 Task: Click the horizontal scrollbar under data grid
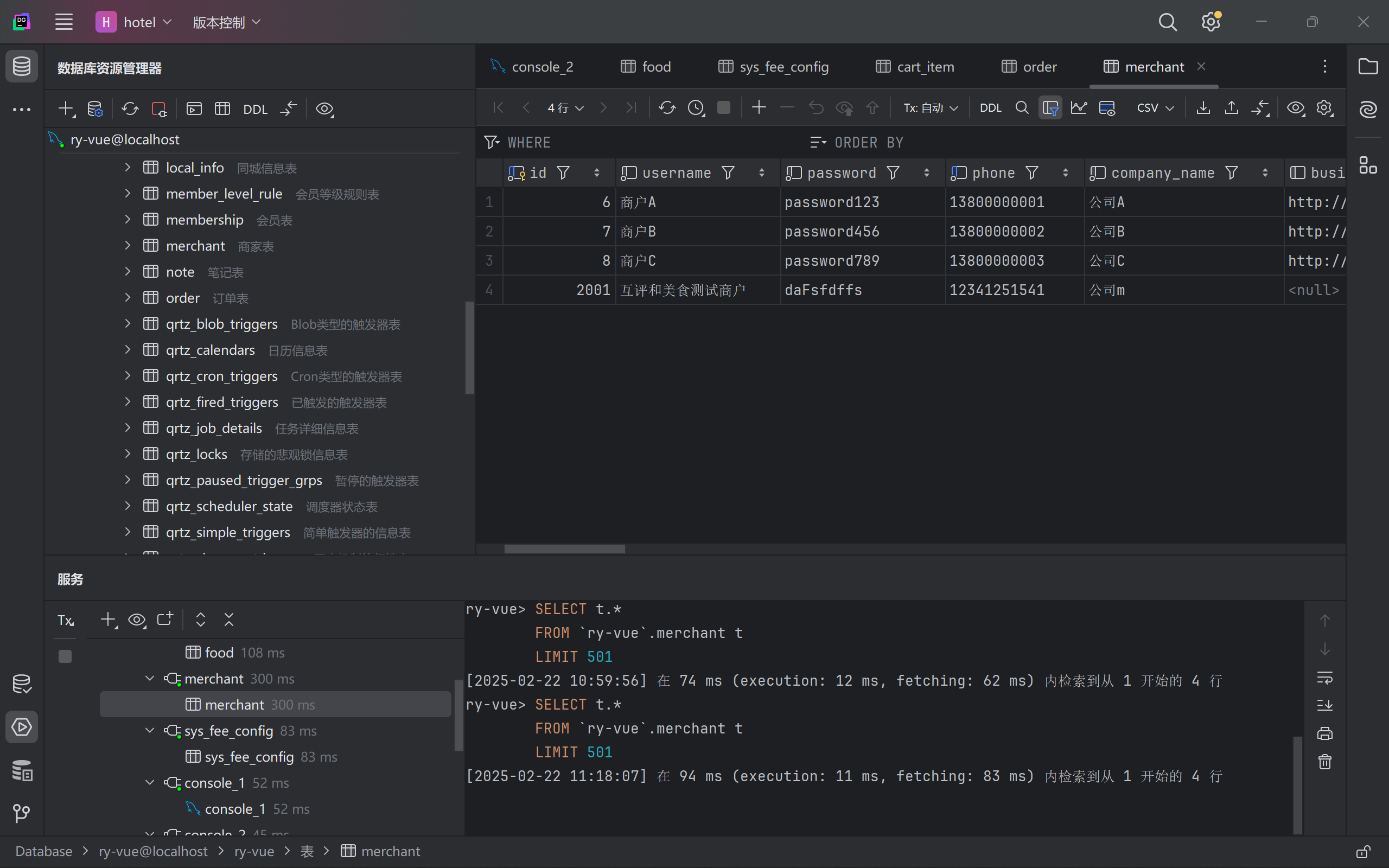pos(564,549)
